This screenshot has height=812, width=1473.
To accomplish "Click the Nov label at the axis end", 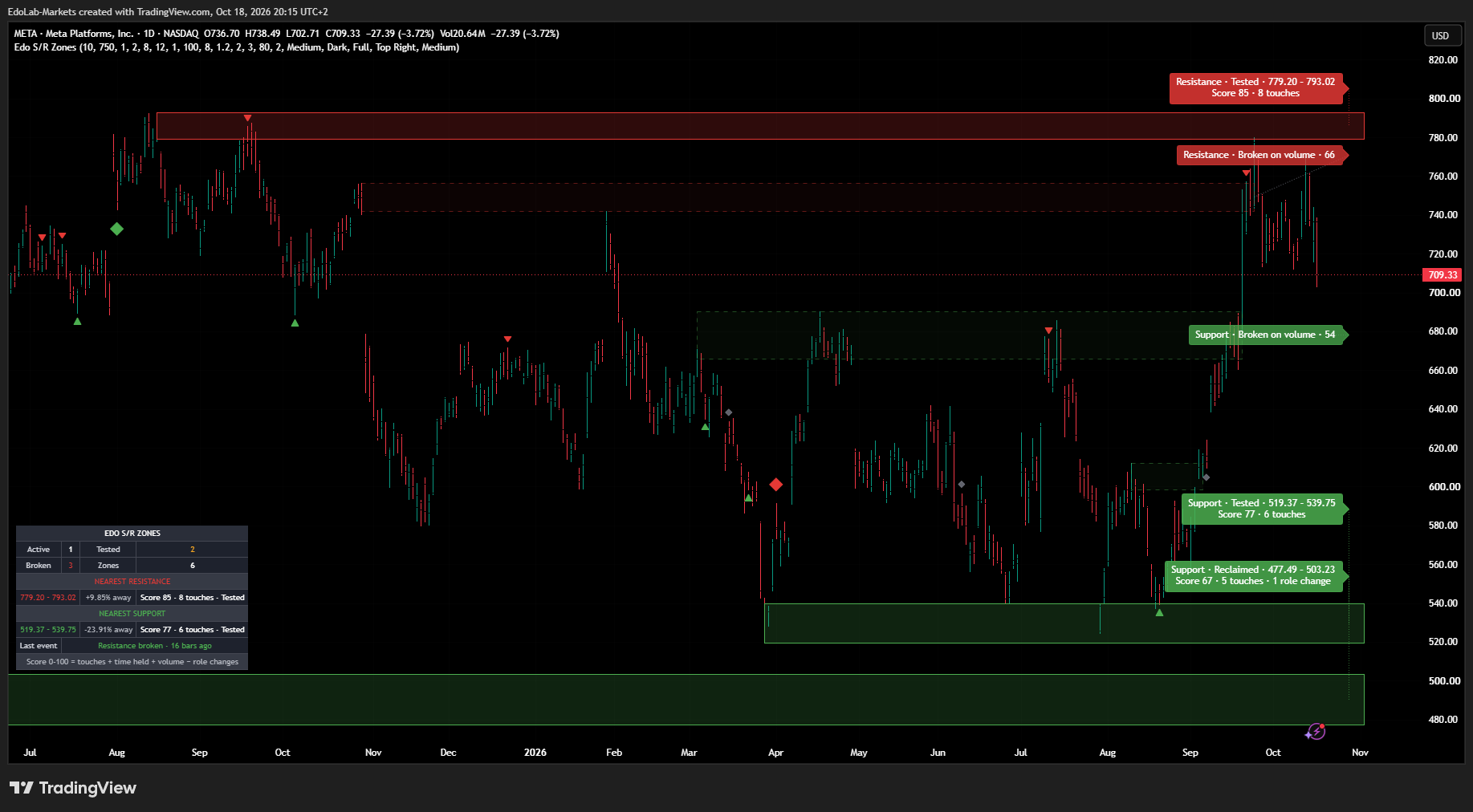I will [x=1360, y=753].
